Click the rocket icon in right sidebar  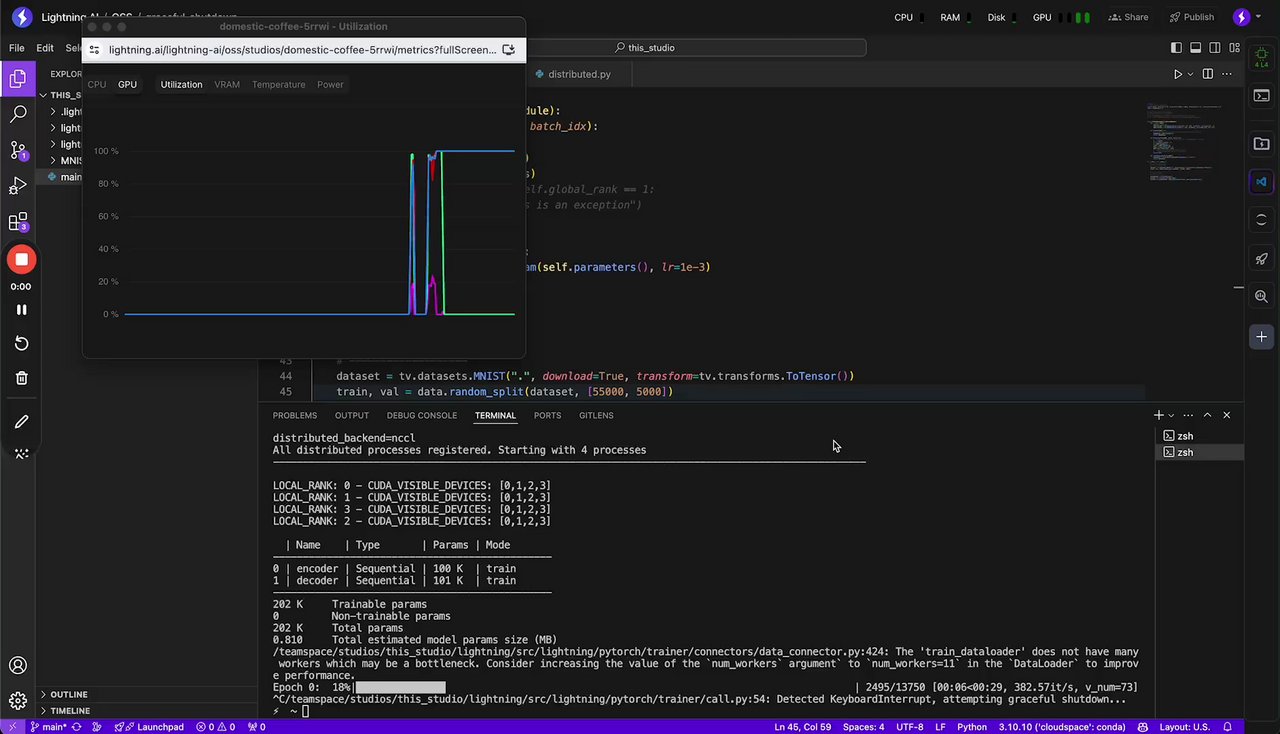[1261, 259]
